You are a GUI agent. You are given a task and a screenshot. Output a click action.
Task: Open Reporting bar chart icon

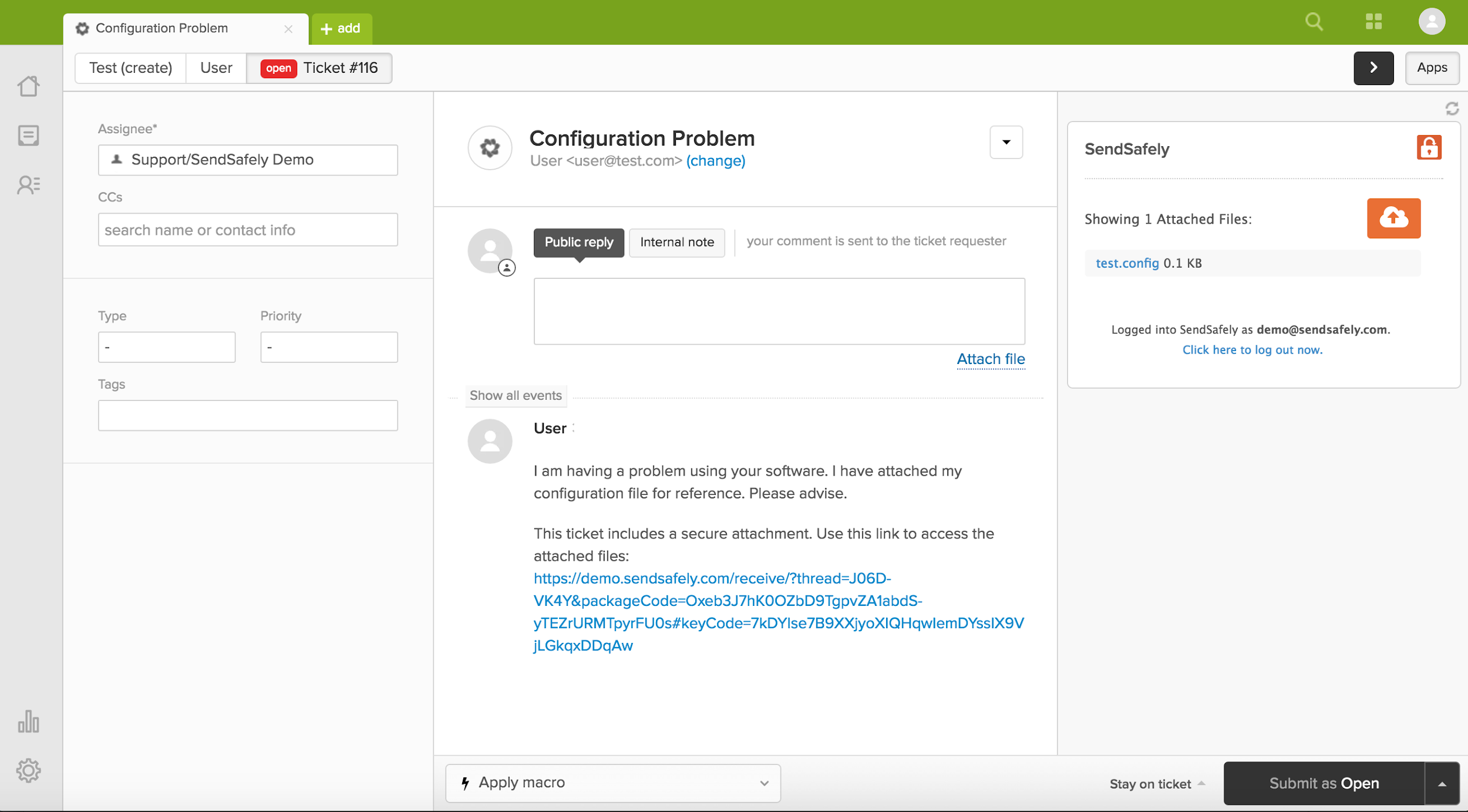click(28, 721)
